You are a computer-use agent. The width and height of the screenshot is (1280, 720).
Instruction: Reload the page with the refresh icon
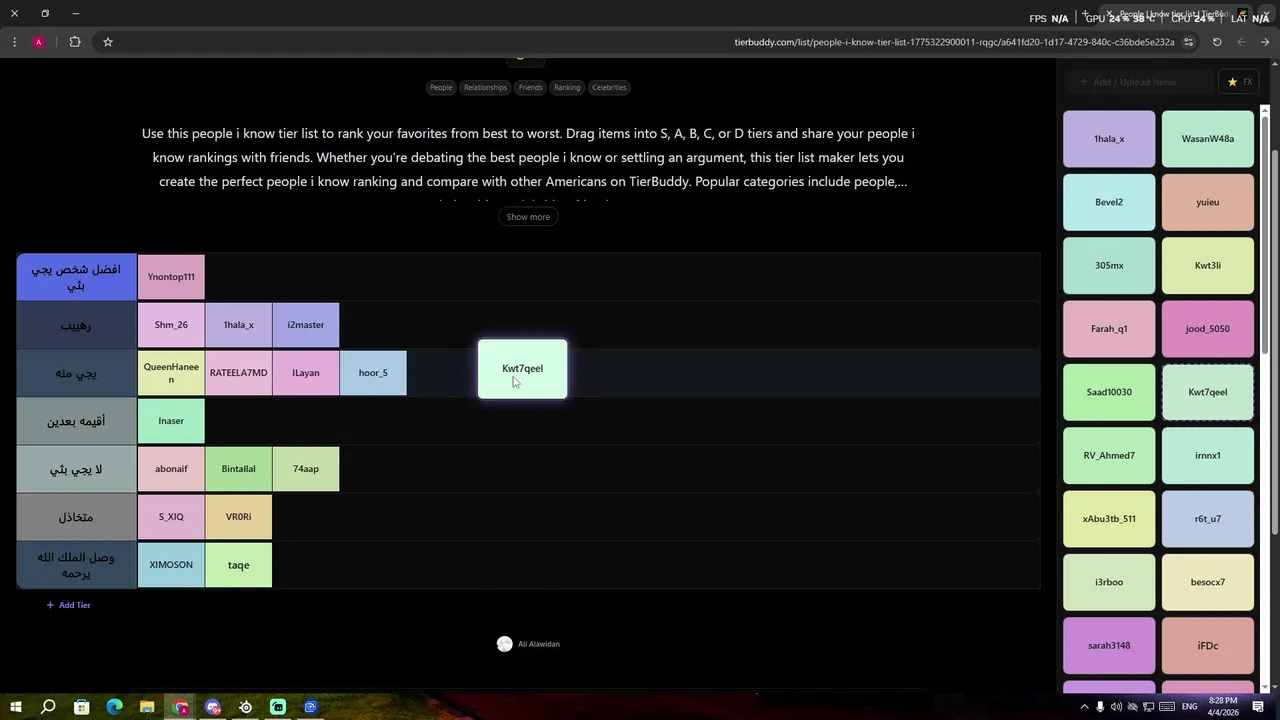pos(1217,42)
